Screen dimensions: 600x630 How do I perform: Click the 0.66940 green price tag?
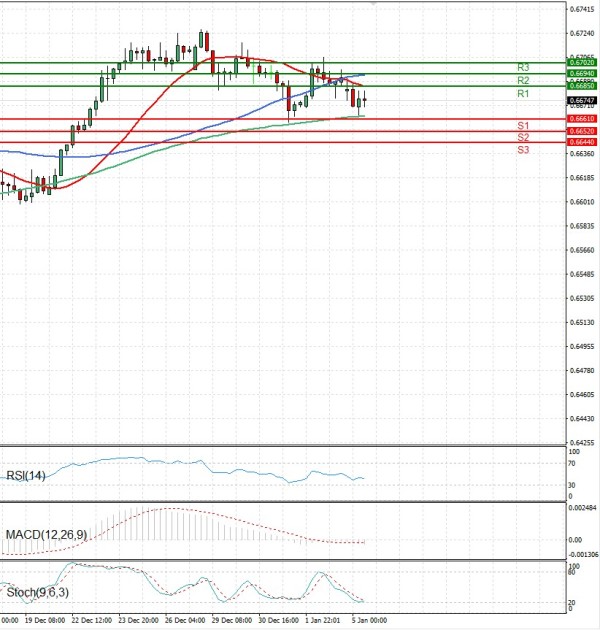tap(581, 74)
